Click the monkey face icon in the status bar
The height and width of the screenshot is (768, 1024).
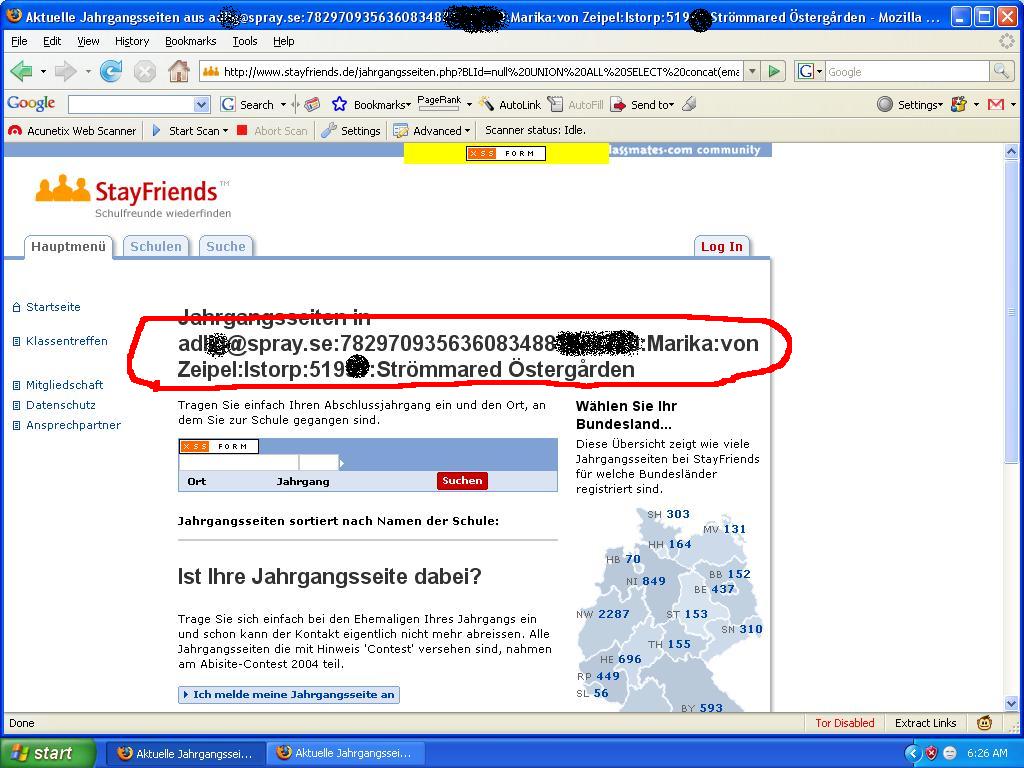[x=984, y=723]
